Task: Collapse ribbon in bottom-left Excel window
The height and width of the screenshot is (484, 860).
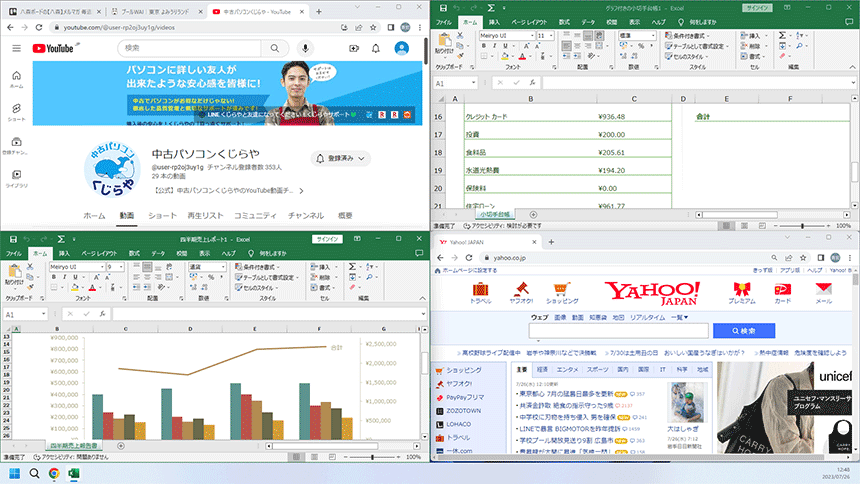Action: pos(422,298)
